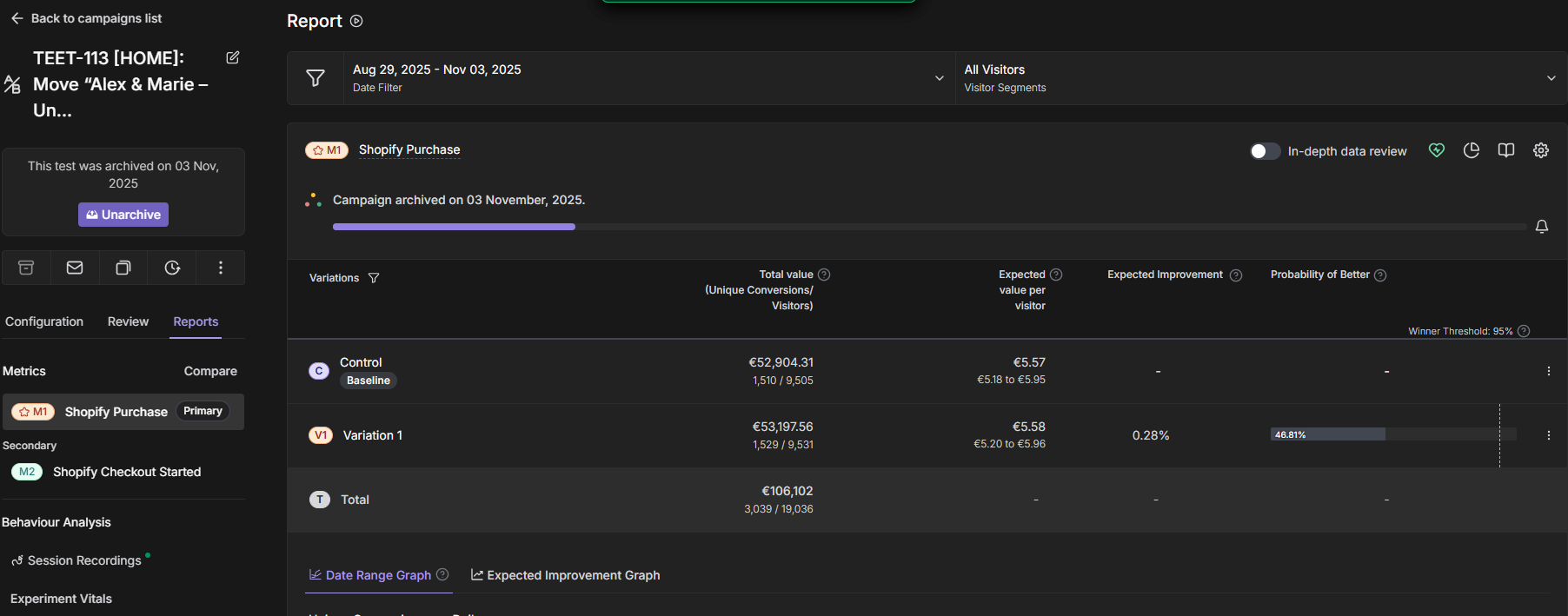Click the Total row T badge
Viewport: 1568px width, 616px height.
point(320,500)
